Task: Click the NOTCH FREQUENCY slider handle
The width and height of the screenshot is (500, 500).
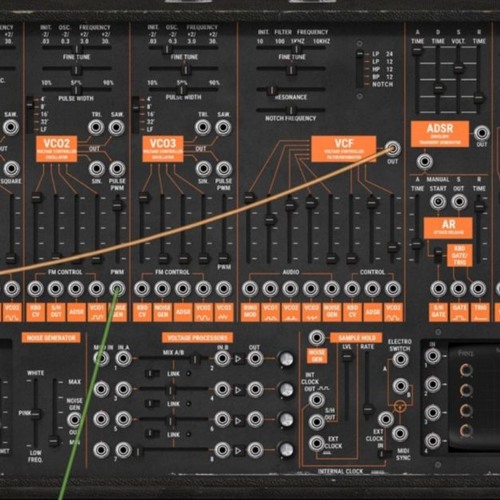Action: 291,110
